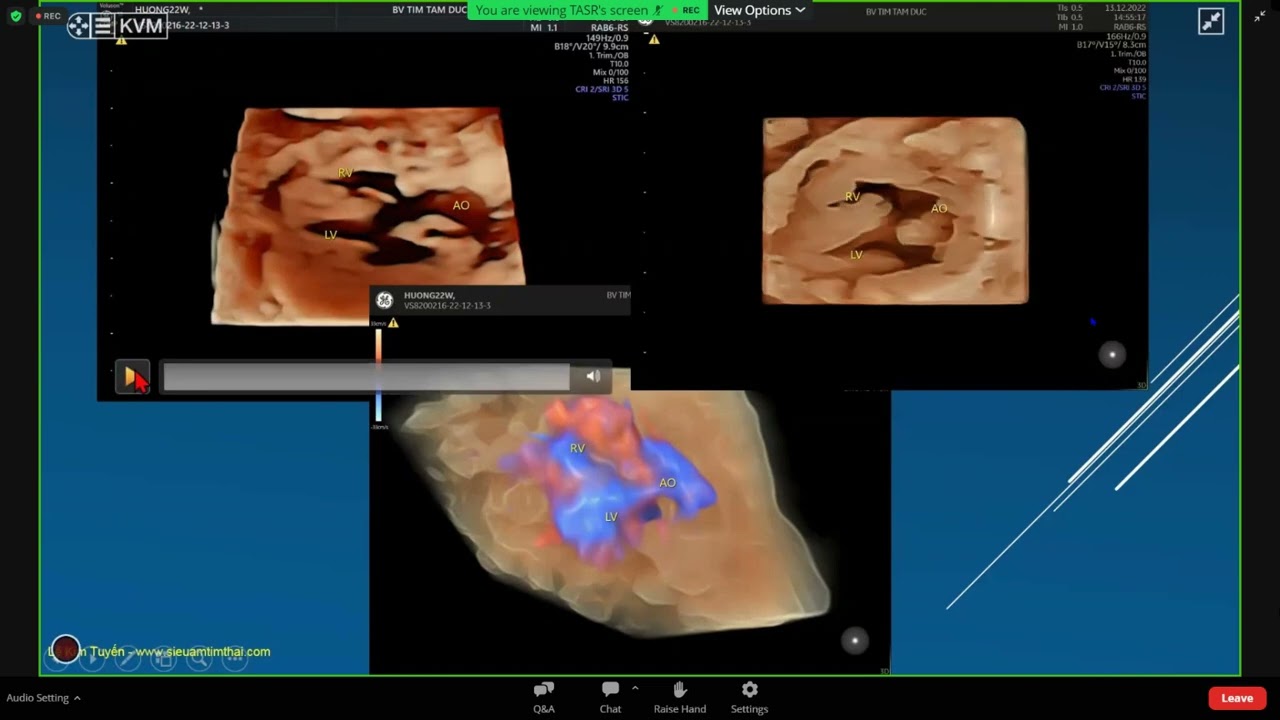Click the AO label in the top-left image
The height and width of the screenshot is (720, 1280).
click(461, 205)
